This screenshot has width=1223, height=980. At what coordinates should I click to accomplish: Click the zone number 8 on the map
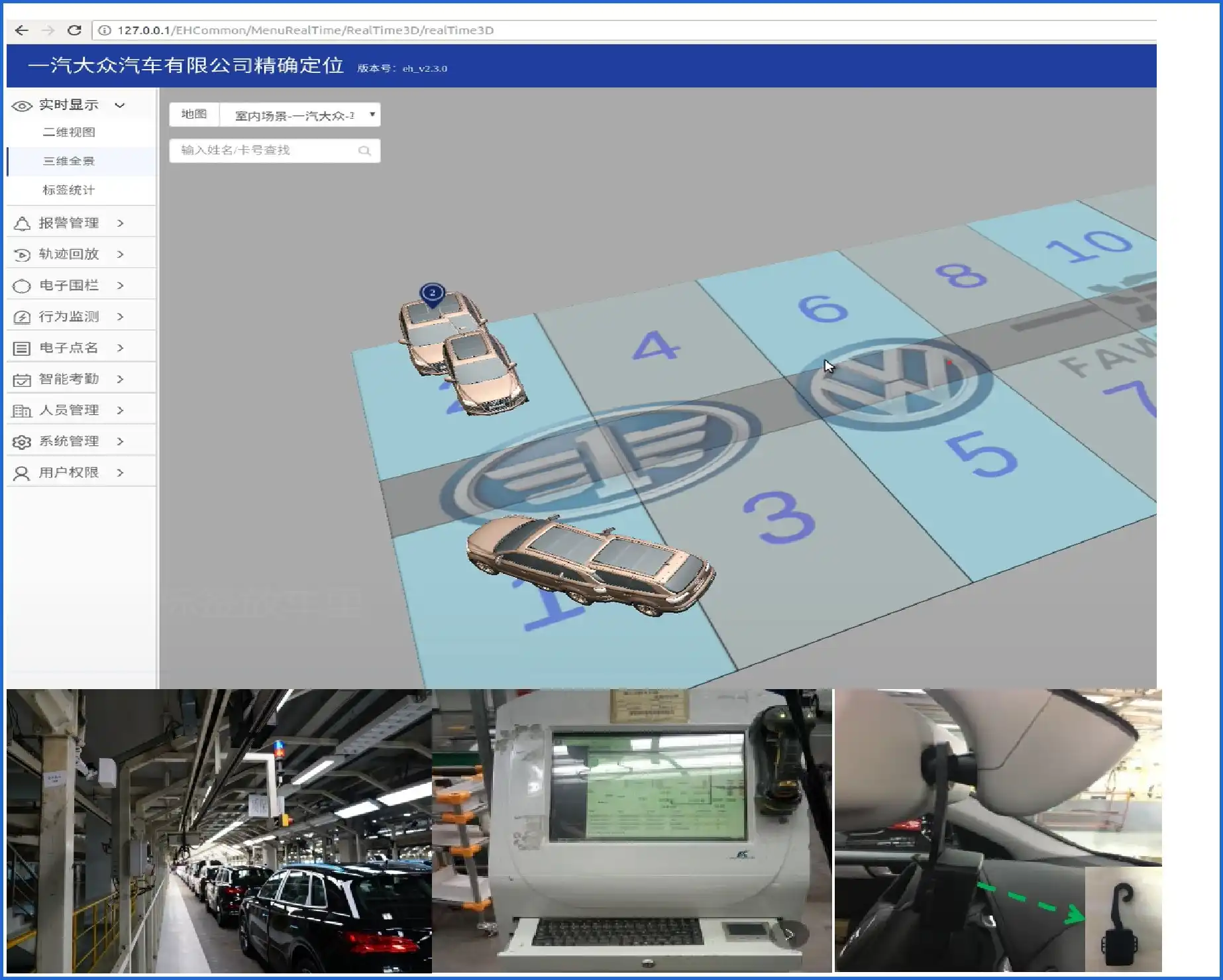[962, 274]
